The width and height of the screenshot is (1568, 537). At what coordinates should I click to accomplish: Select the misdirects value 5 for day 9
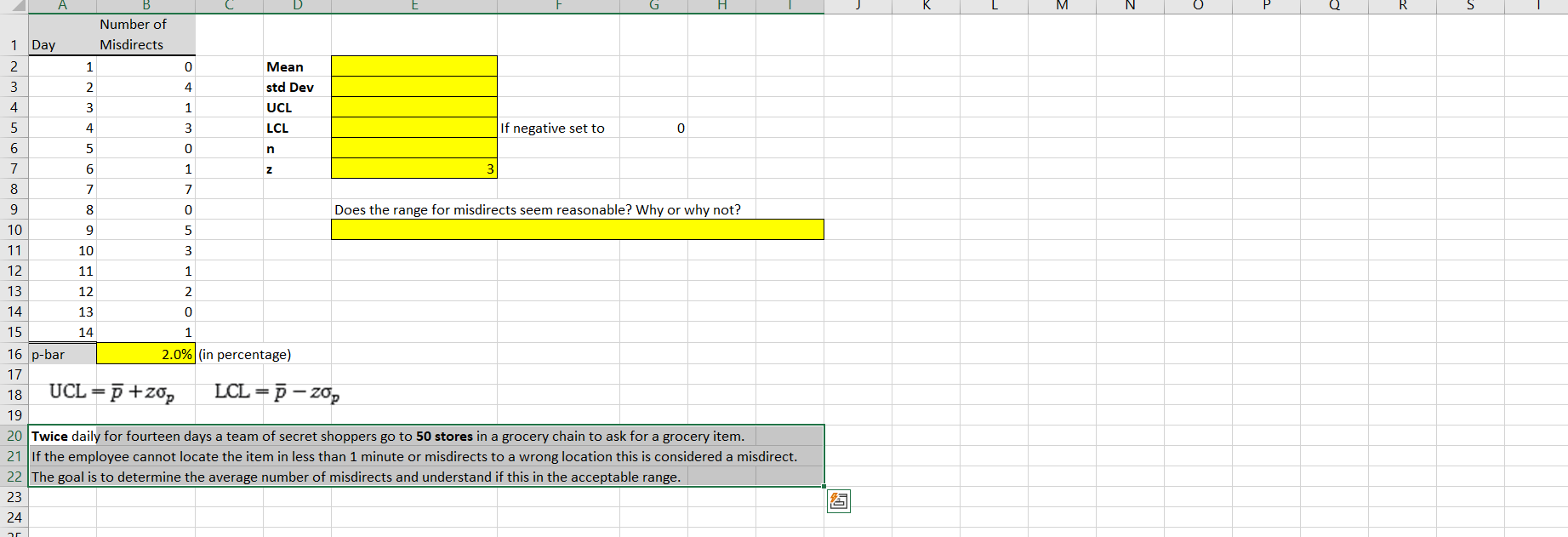point(145,230)
